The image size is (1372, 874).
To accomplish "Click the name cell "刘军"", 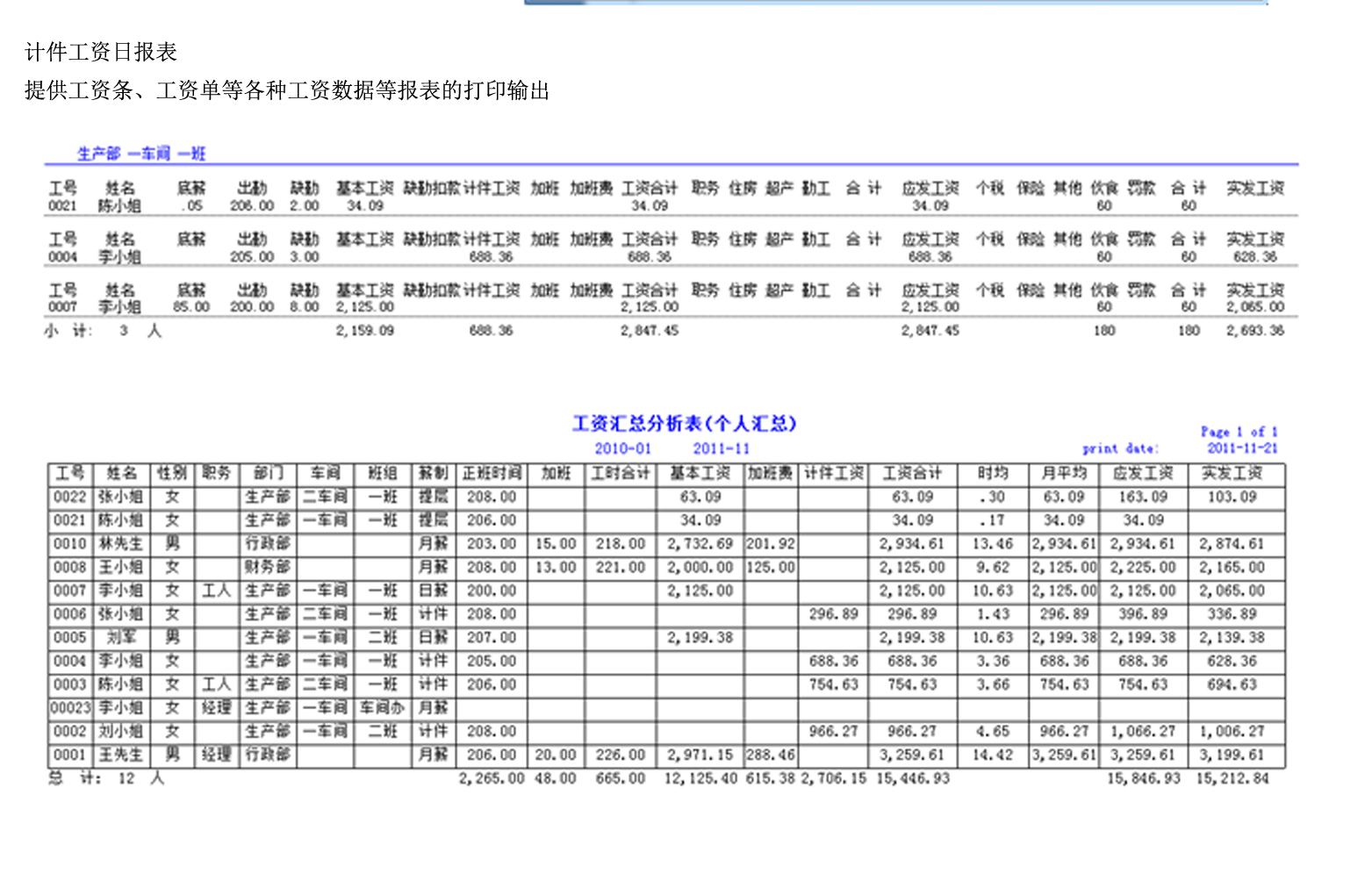I will tap(121, 638).
